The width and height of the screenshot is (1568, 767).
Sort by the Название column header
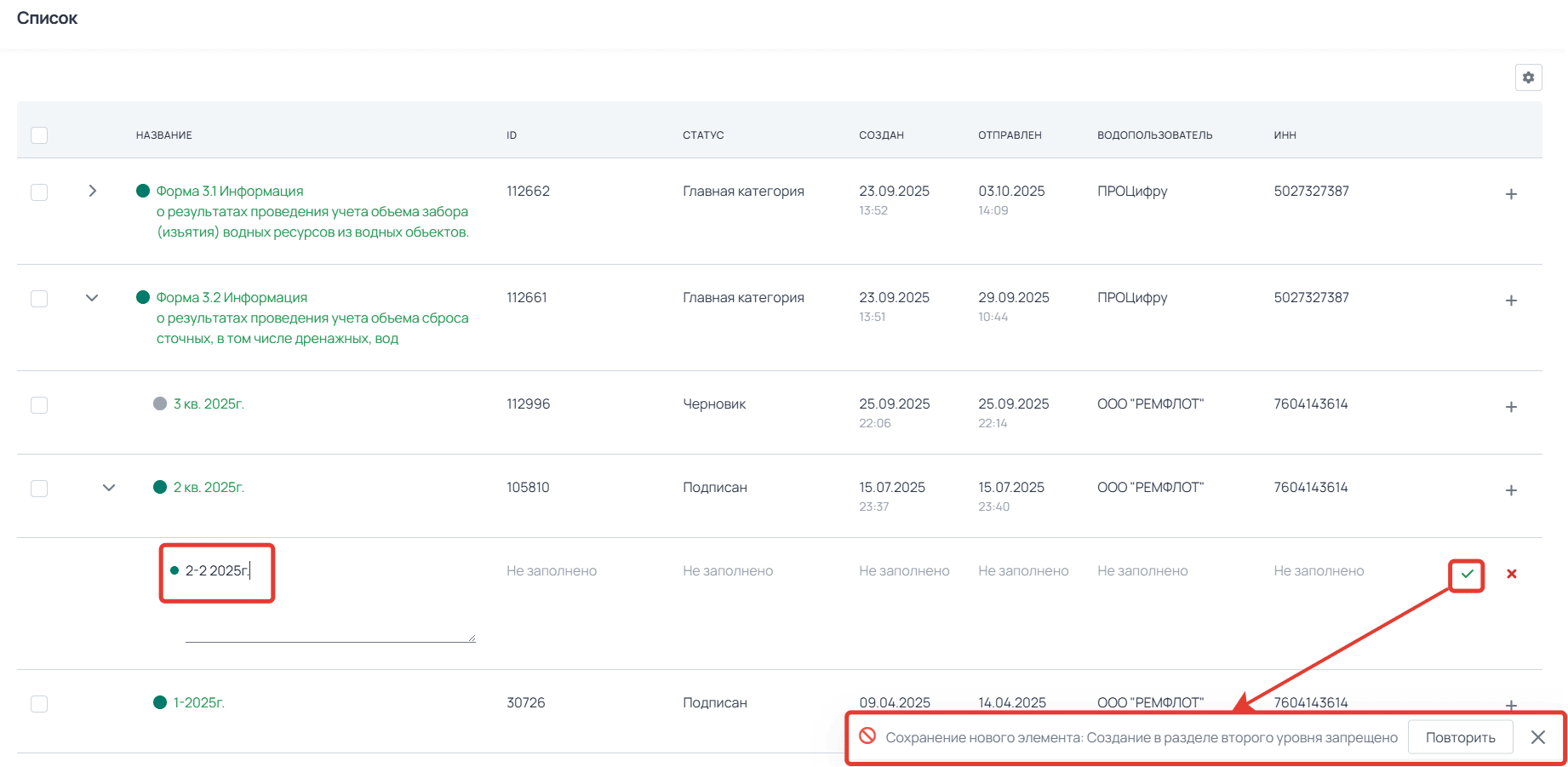(x=163, y=135)
